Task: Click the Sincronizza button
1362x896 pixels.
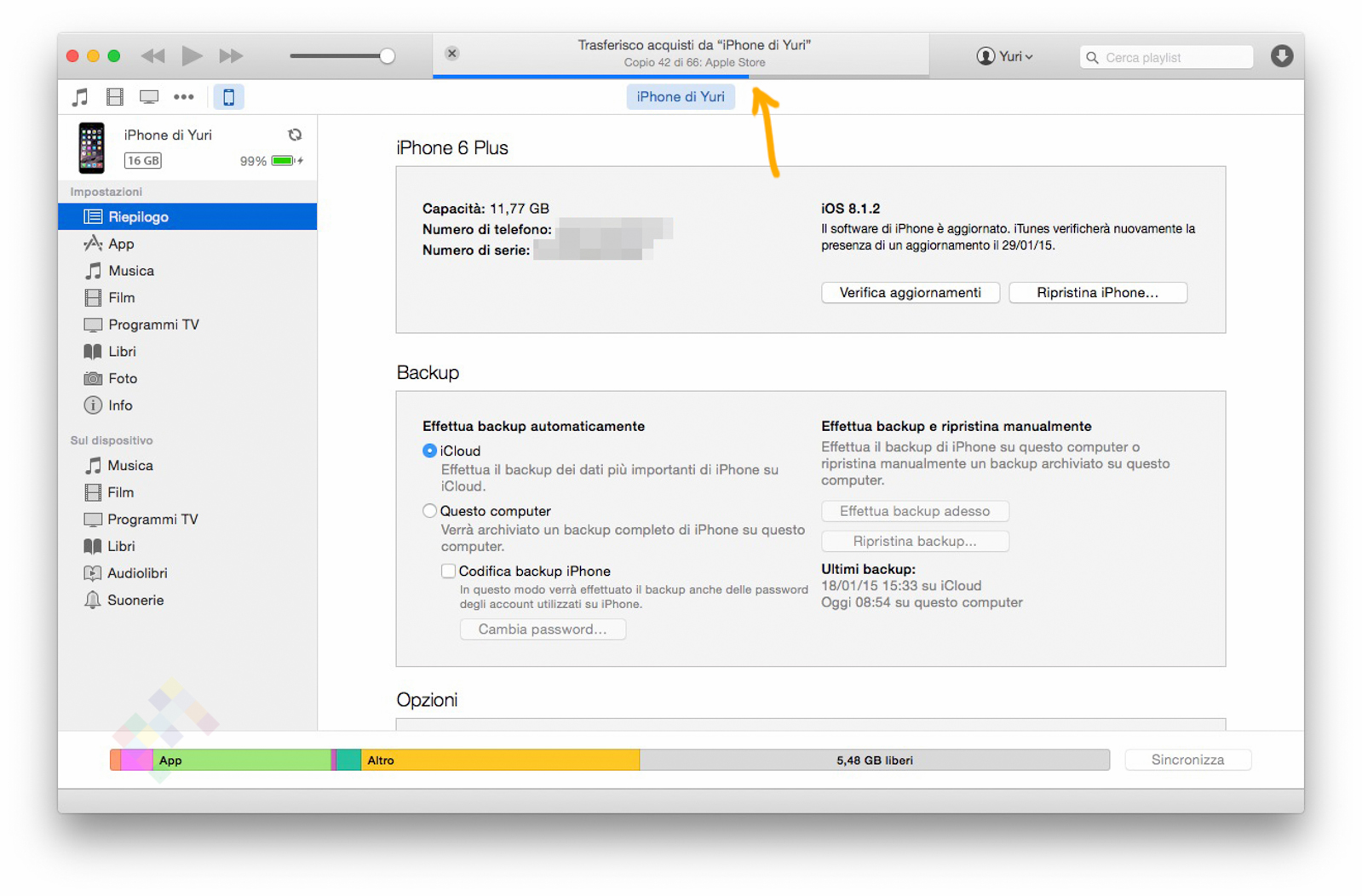Action: pyautogui.click(x=1187, y=760)
